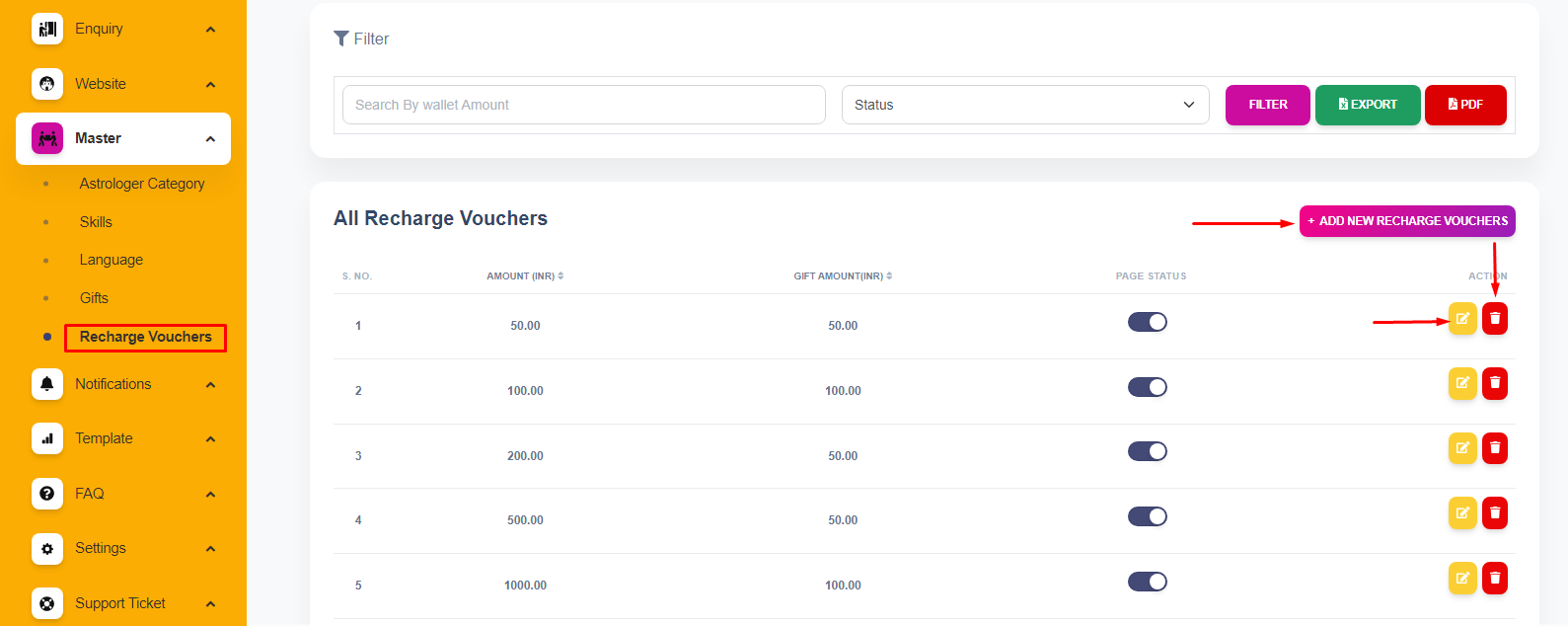Click the Page Status column header
The image size is (1568, 626).
(1151, 276)
